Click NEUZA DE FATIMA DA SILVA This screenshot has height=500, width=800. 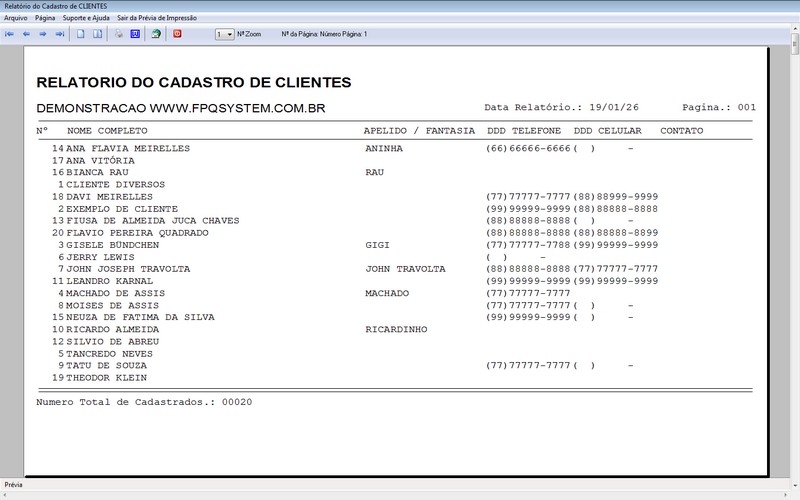[140, 317]
